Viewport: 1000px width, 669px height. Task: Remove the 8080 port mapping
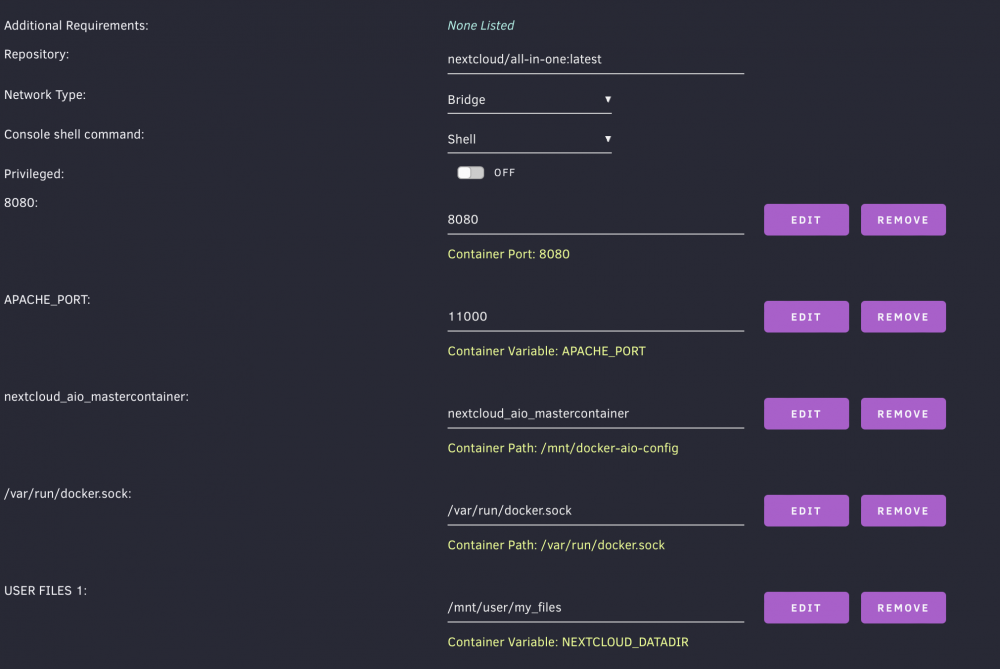pyautogui.click(x=903, y=220)
